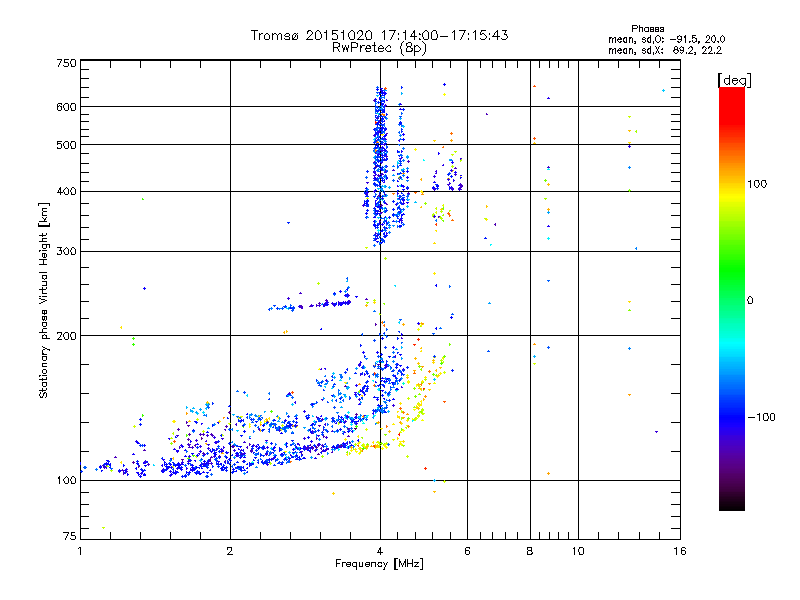Click the x-axis tick label '8'
800x600 pixels.
click(530, 551)
